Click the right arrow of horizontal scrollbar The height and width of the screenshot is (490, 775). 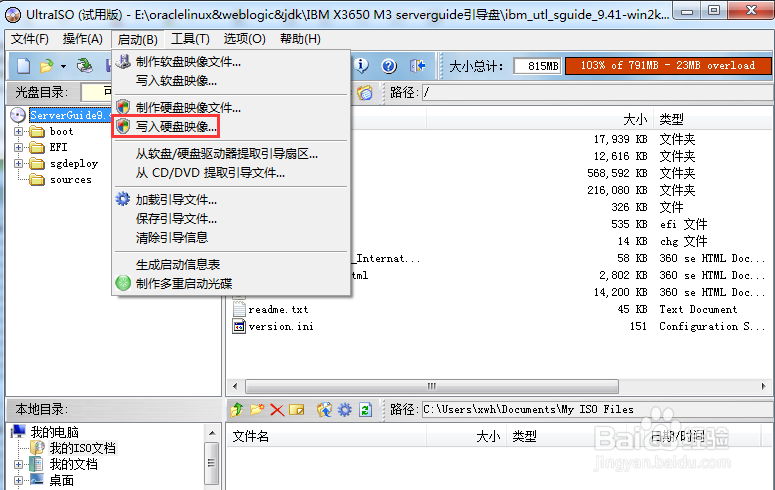coord(764,386)
